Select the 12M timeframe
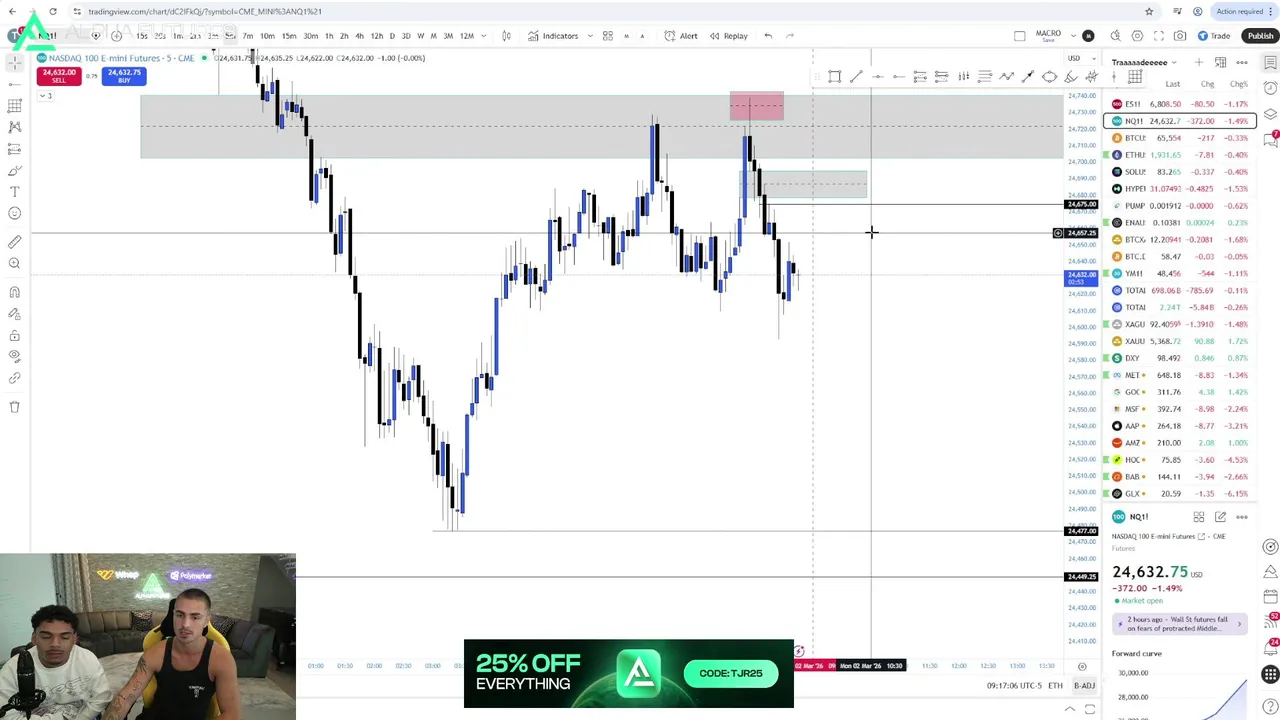Screen dimensions: 1280x720 [x=466, y=36]
